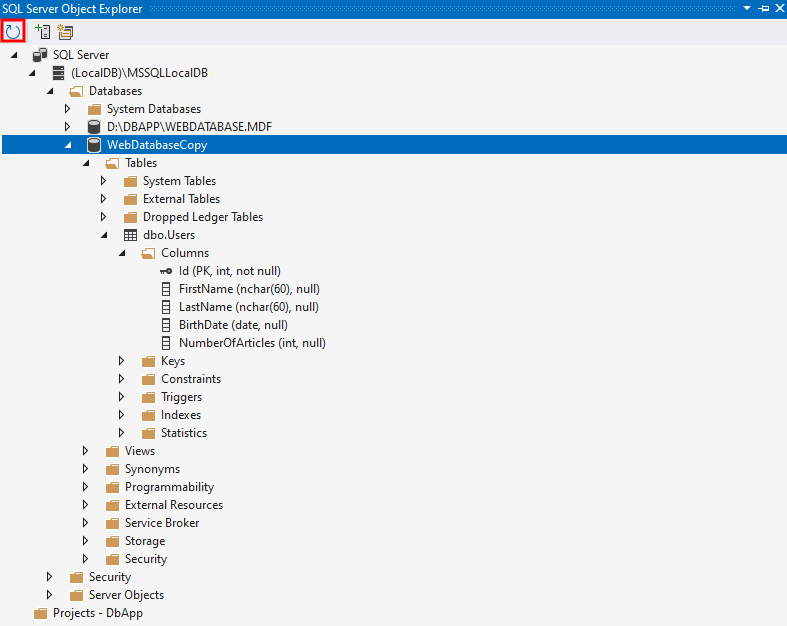Image resolution: width=787 pixels, height=626 pixels.
Task: Click the Projects - DbApp folder icon
Action: [x=40, y=613]
